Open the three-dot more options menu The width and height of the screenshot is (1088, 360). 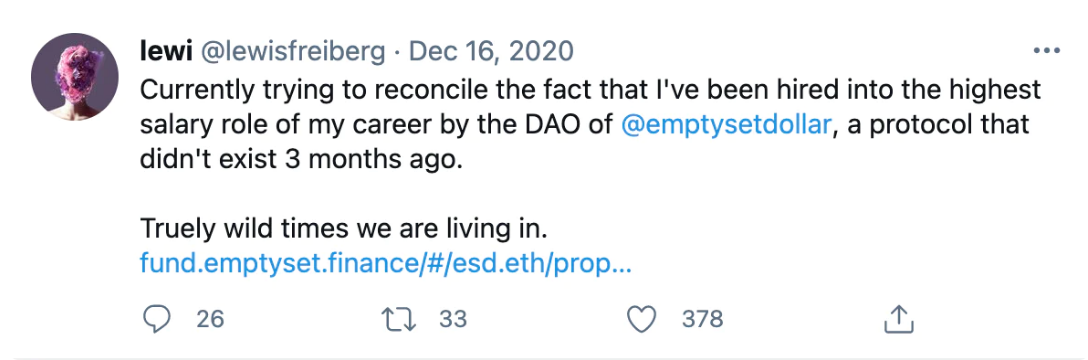(1046, 51)
